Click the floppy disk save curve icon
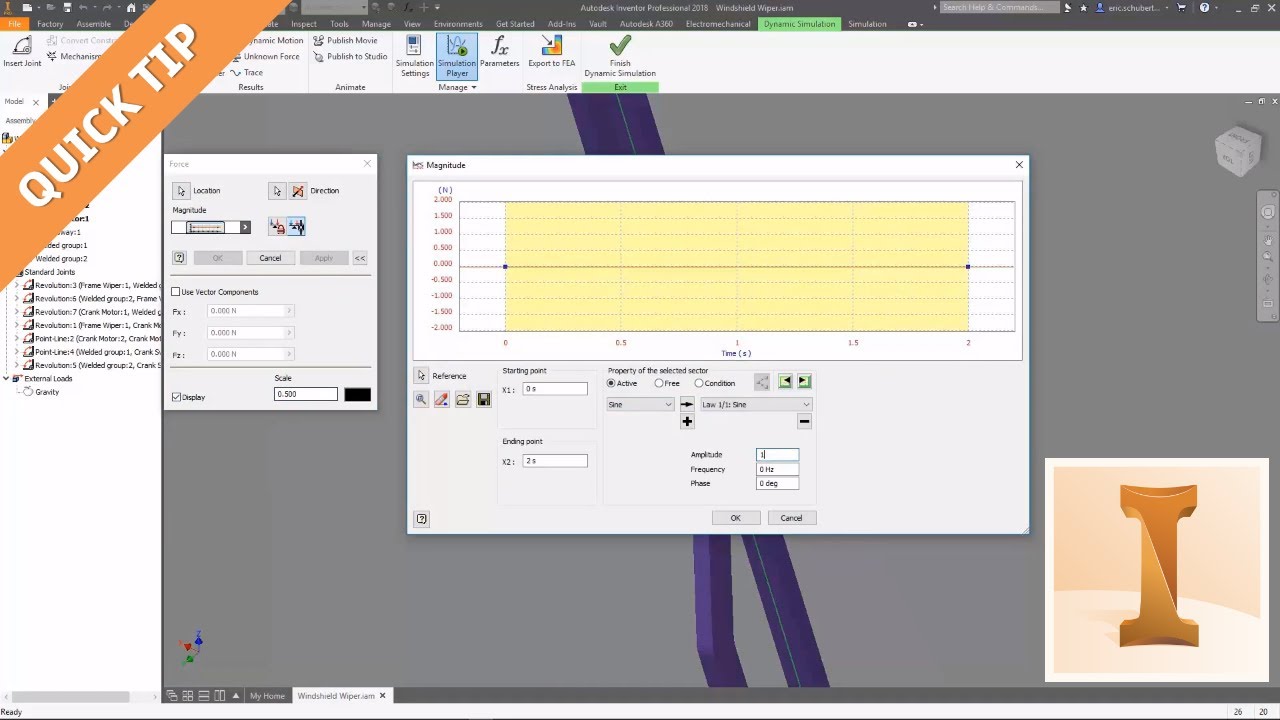Viewport: 1280px width, 720px height. coord(484,399)
